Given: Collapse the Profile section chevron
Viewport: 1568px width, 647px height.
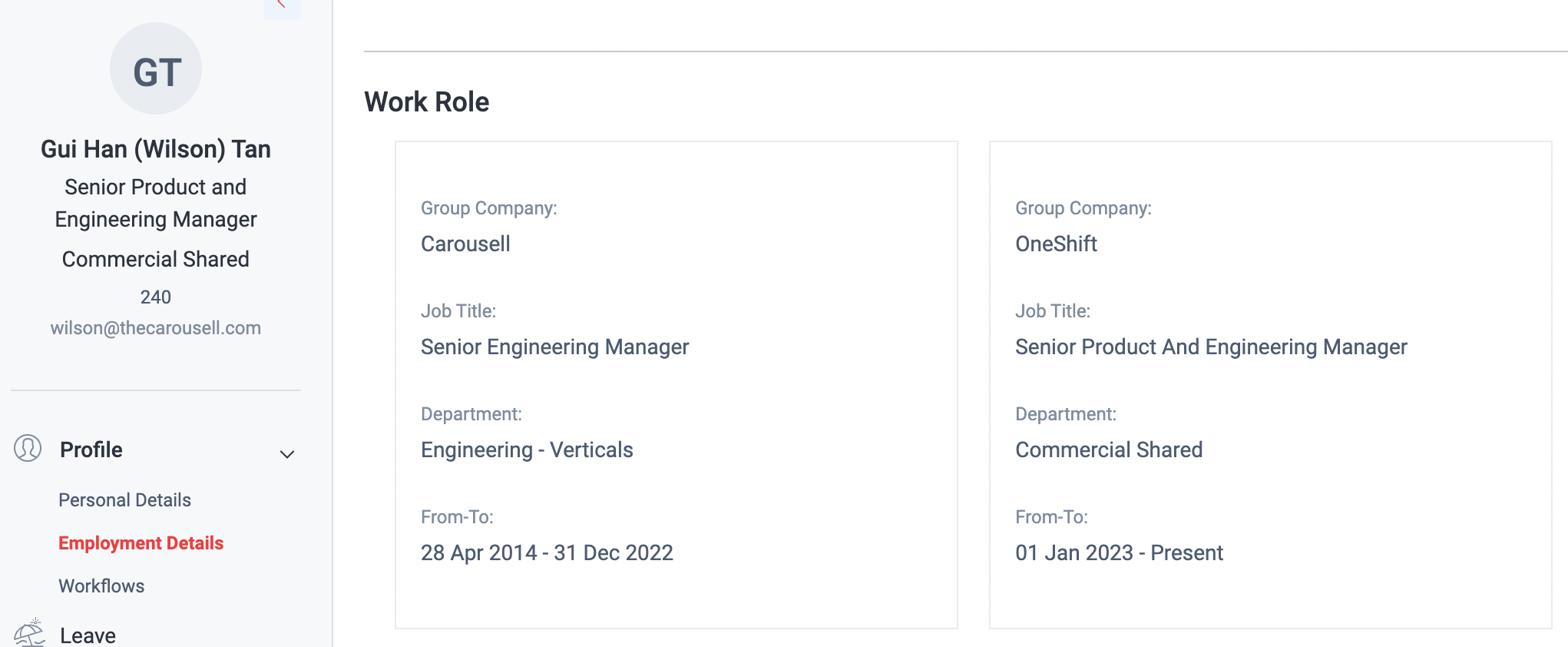Looking at the screenshot, I should (x=287, y=454).
